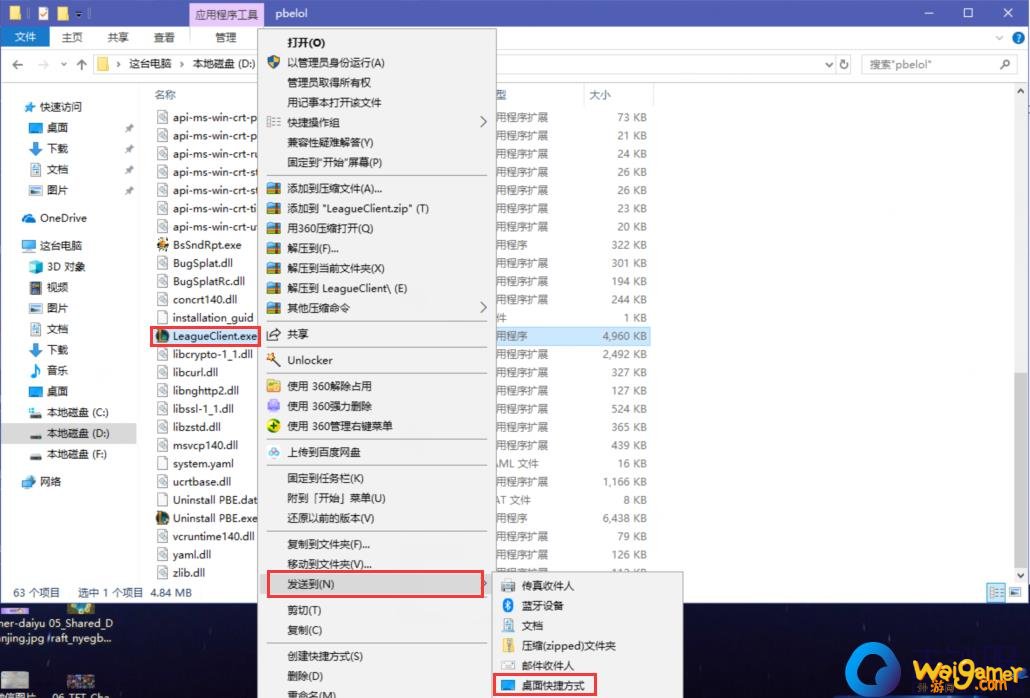
Task: Open the quick access toolbar dropdown
Action: pos(79,13)
